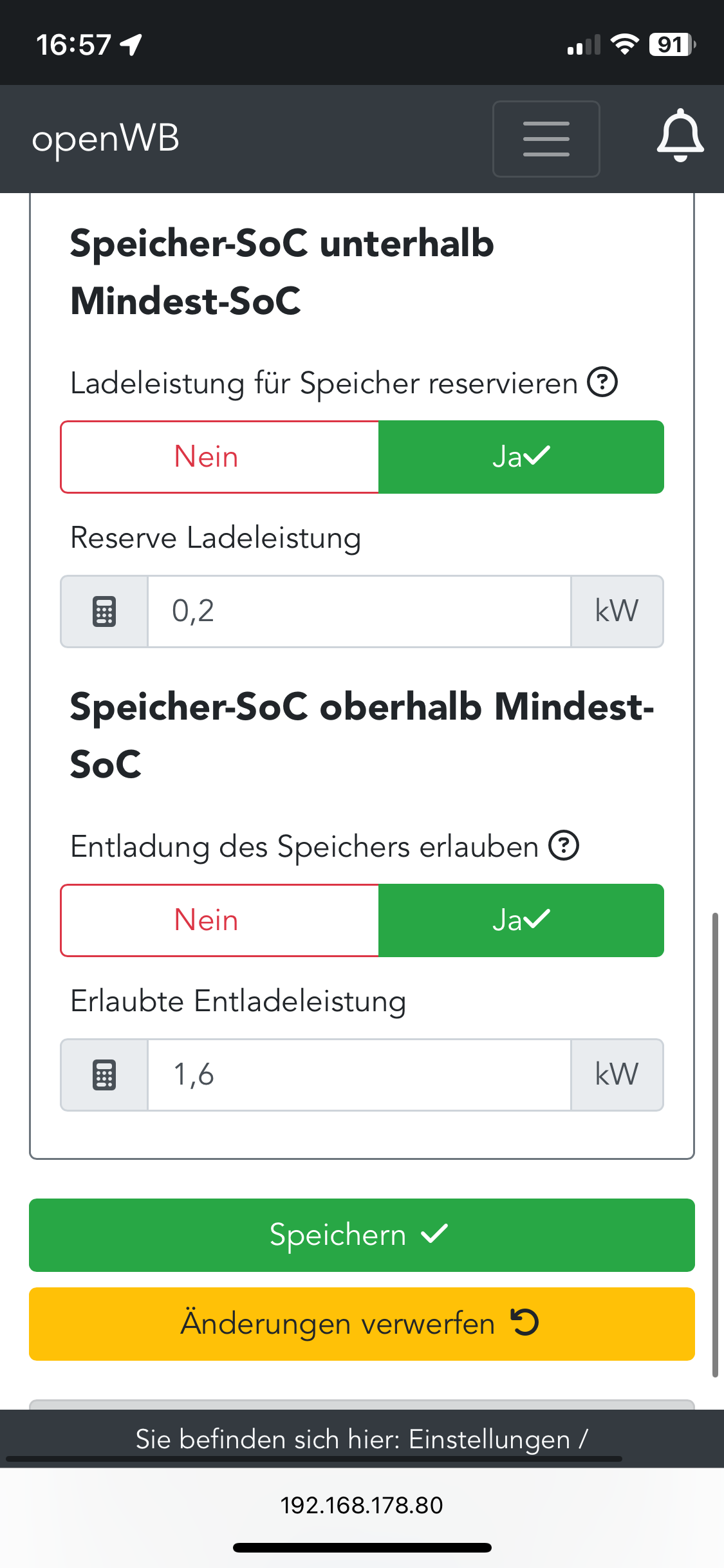
Task: Tap the location arrow in status bar
Action: coord(131,45)
